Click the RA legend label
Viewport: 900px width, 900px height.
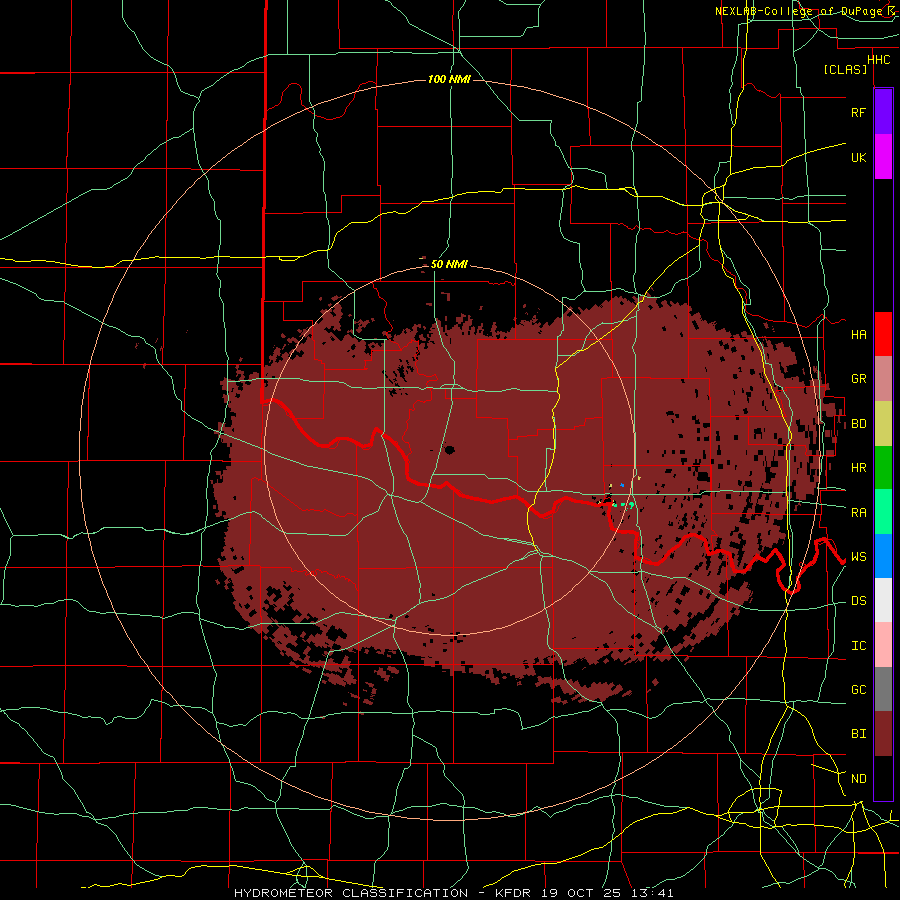pos(858,513)
